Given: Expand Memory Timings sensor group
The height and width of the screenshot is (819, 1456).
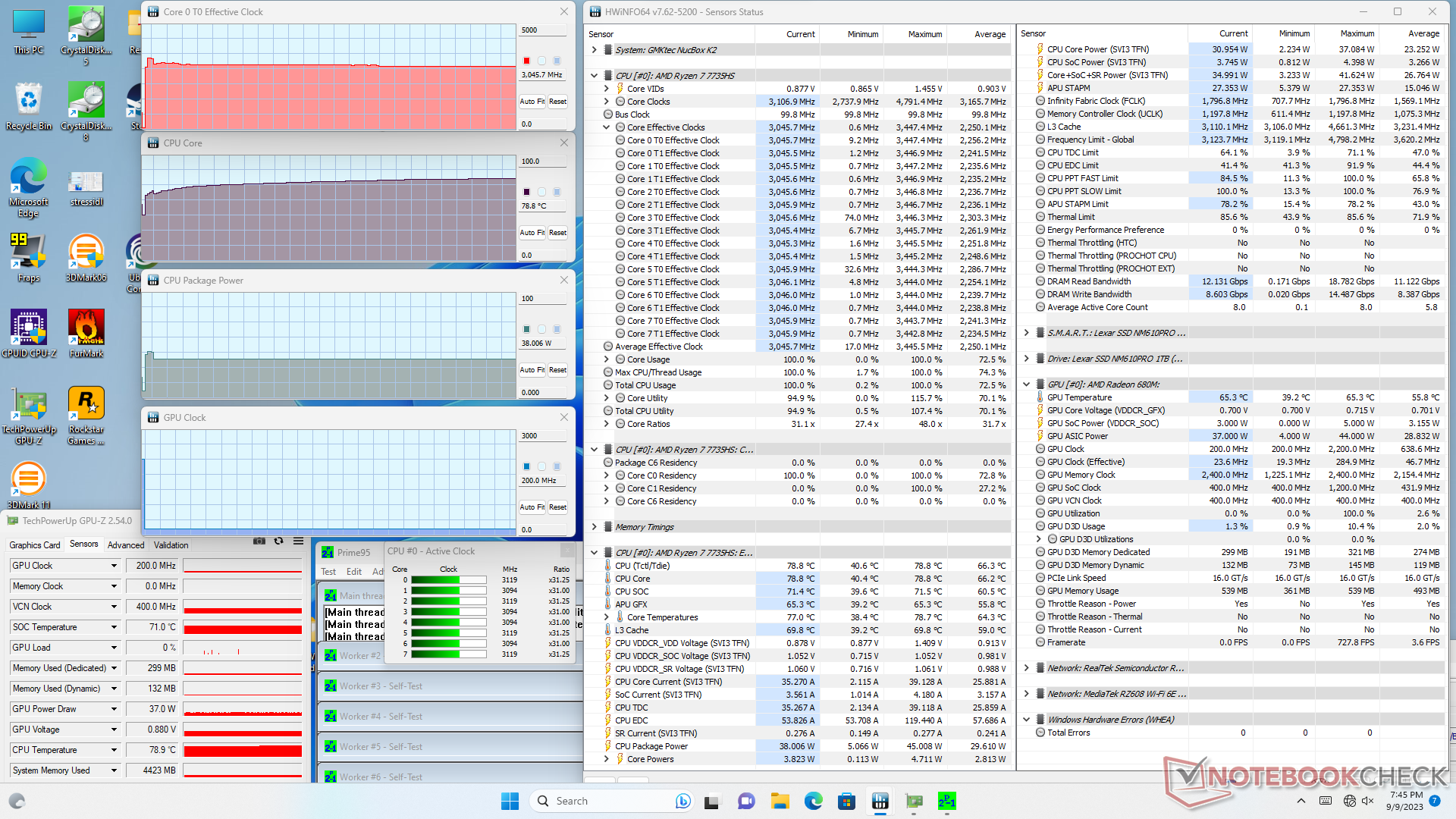Looking at the screenshot, I should 595,527.
